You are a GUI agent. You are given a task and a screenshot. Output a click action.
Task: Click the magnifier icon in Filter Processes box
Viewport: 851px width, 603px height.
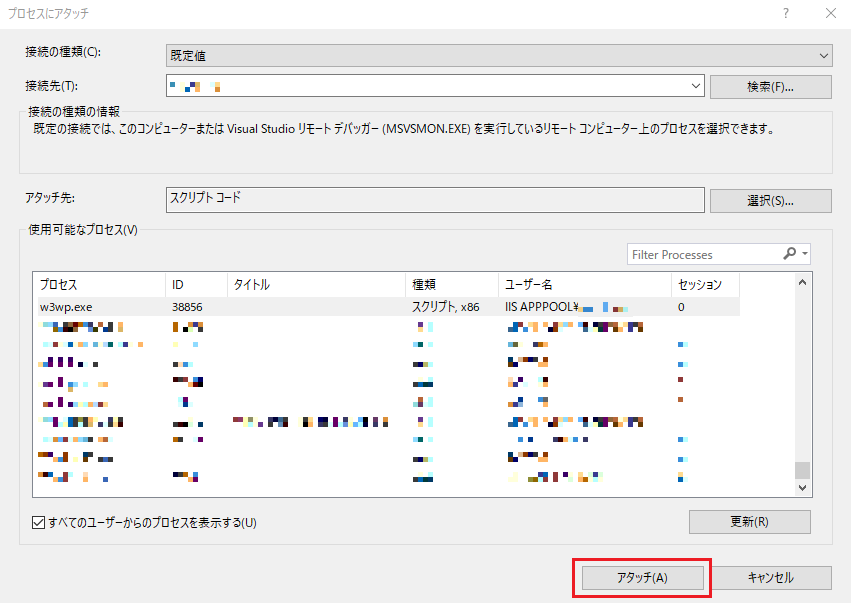click(789, 254)
